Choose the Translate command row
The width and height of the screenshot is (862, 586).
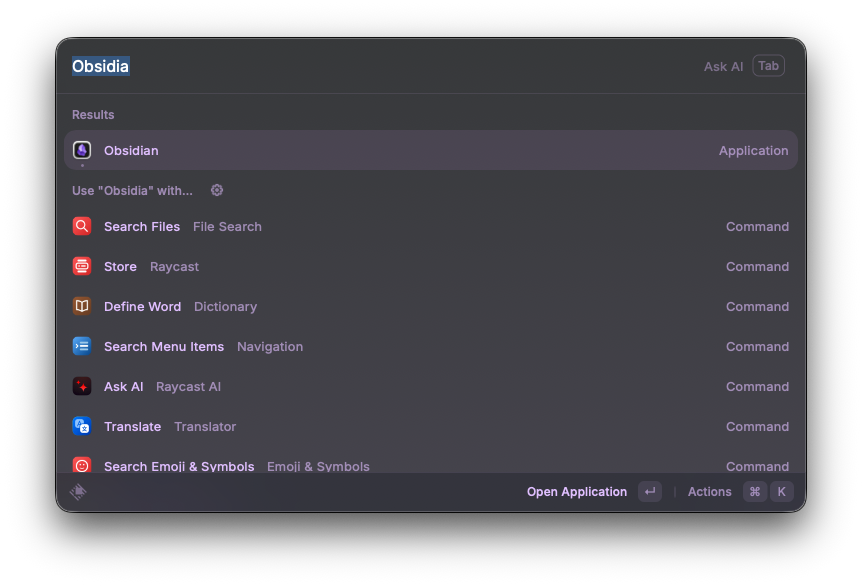(430, 427)
